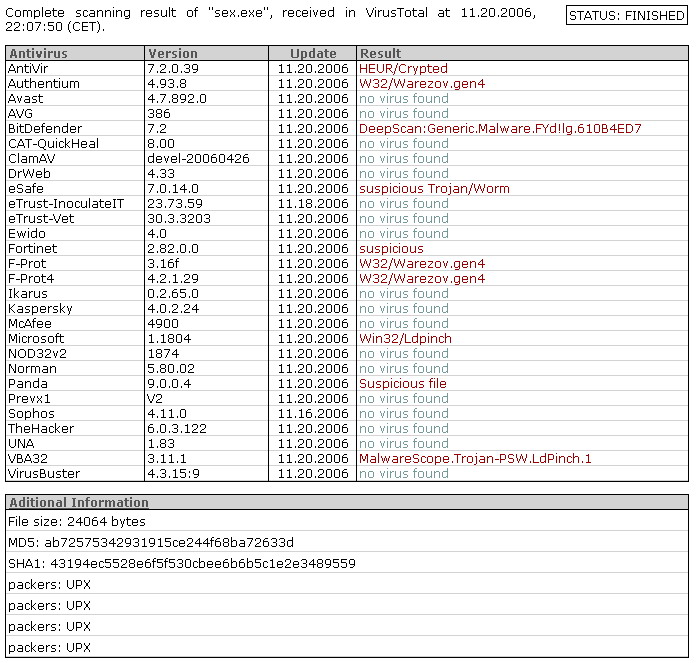This screenshot has height=663, width=697.
Task: Click the Ewido antivirus name
Action: tap(27, 234)
